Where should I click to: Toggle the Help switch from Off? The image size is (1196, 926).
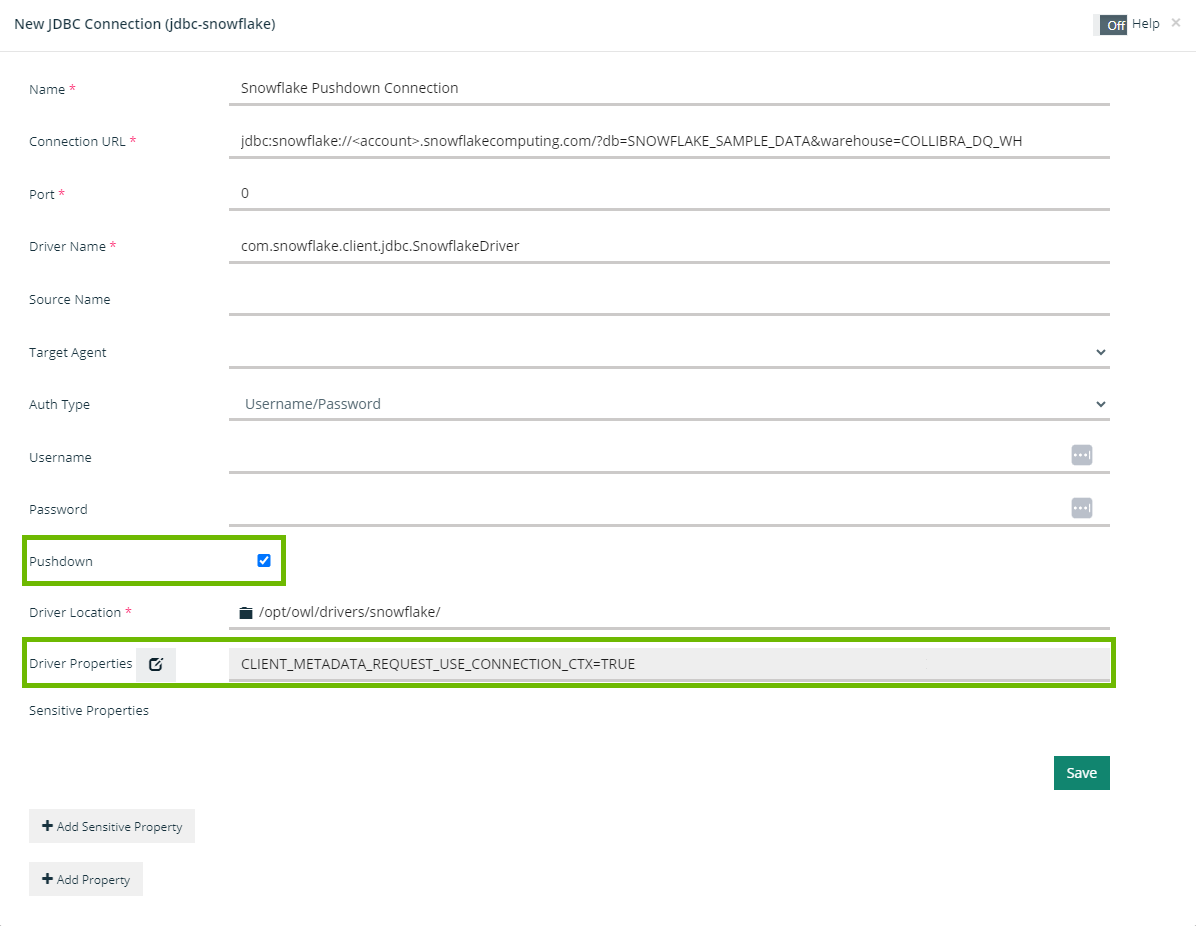pos(1114,25)
